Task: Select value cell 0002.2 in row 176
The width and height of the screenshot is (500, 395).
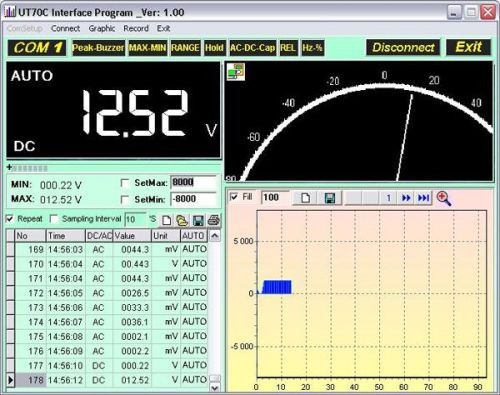Action: click(x=132, y=351)
